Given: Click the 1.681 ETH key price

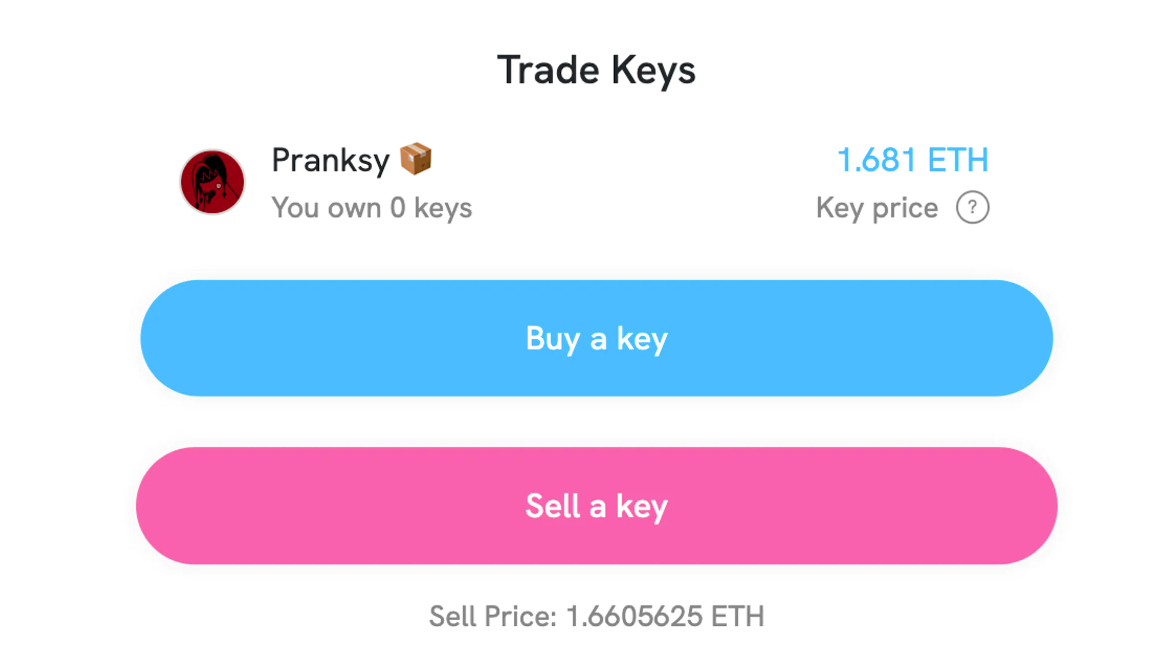Looking at the screenshot, I should pyautogui.click(x=912, y=160).
